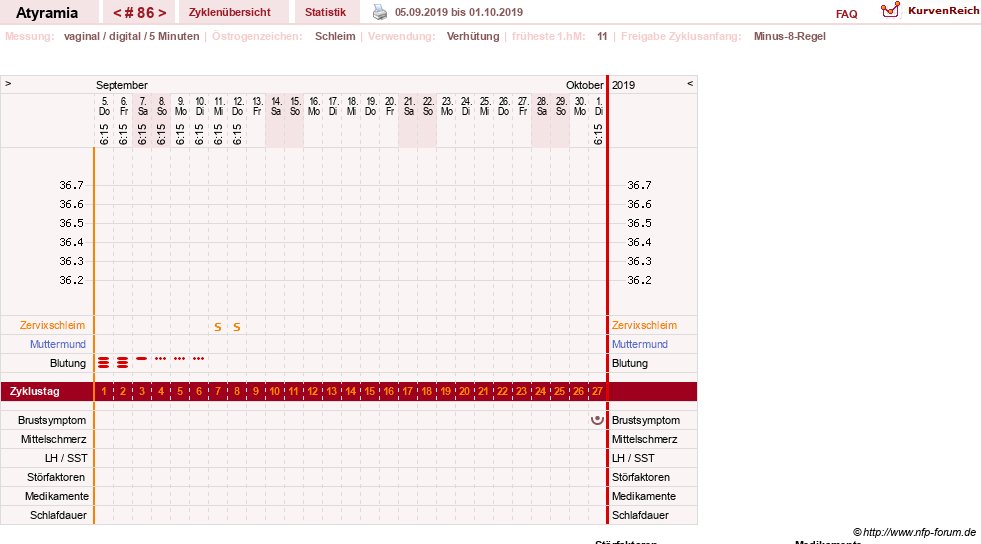Screen dimensions: 981x544
Task: Click the Minus-8-Regel value
Action: pos(790,36)
